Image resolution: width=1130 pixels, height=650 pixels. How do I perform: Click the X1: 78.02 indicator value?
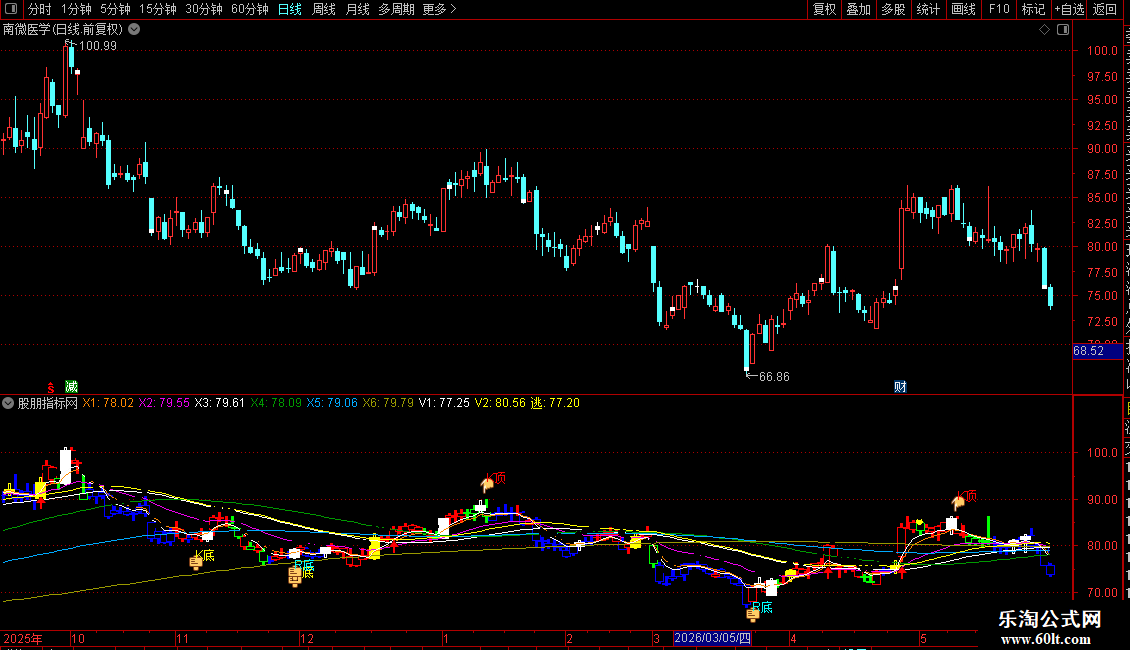tap(108, 403)
